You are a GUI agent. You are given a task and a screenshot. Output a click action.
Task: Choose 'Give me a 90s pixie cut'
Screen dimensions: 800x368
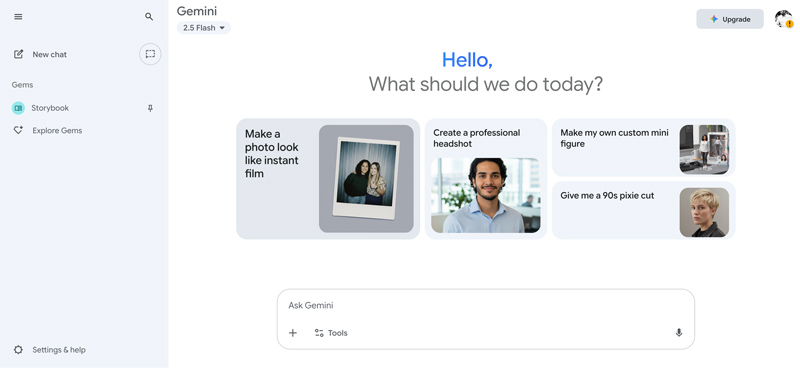click(643, 210)
